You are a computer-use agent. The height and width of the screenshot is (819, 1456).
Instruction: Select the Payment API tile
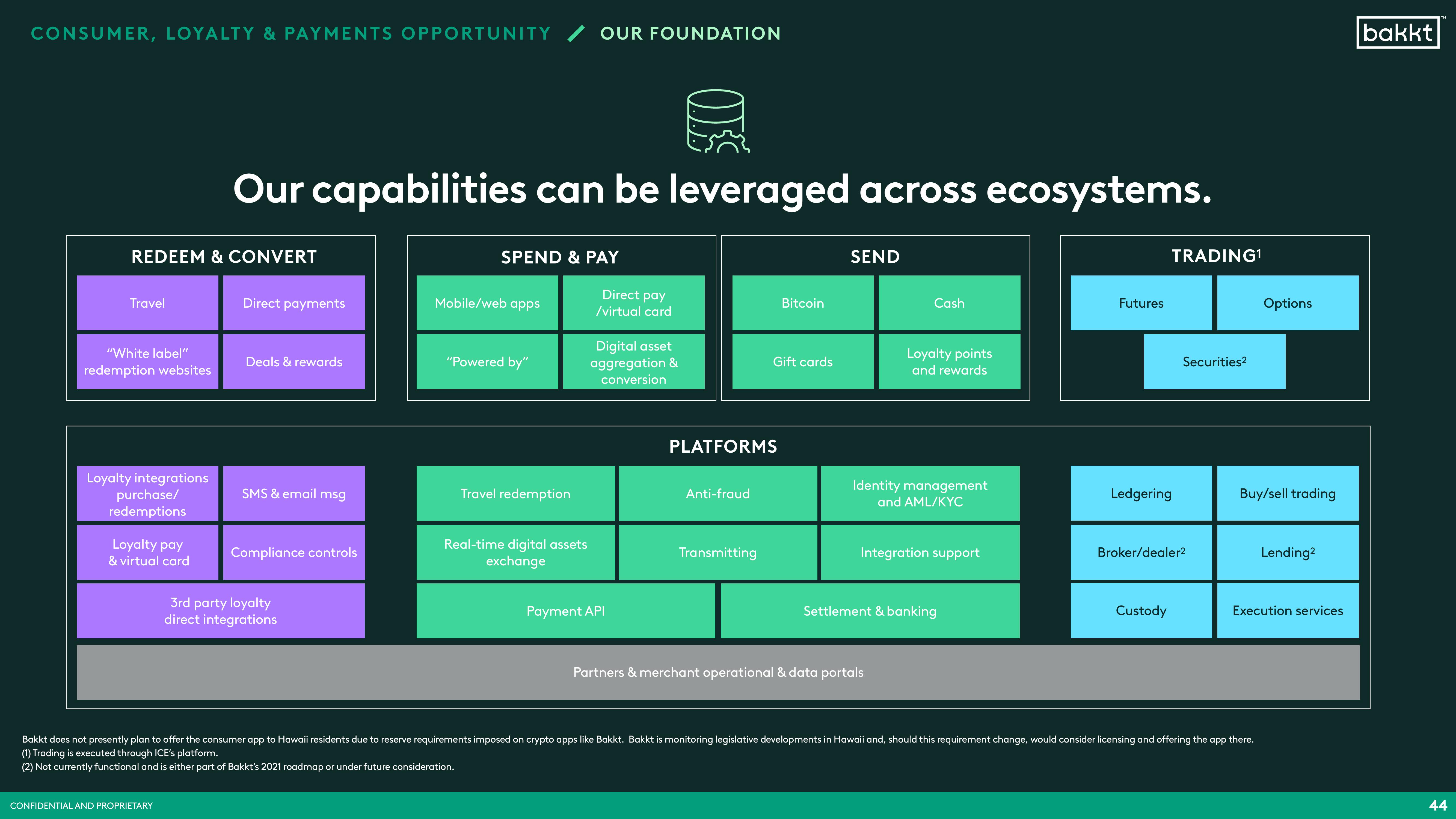pos(566,611)
